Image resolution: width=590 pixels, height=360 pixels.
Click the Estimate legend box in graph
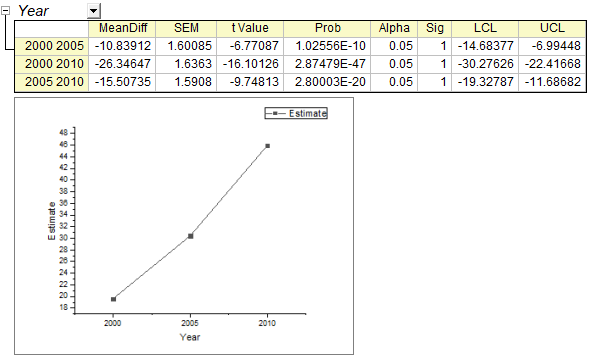click(296, 113)
